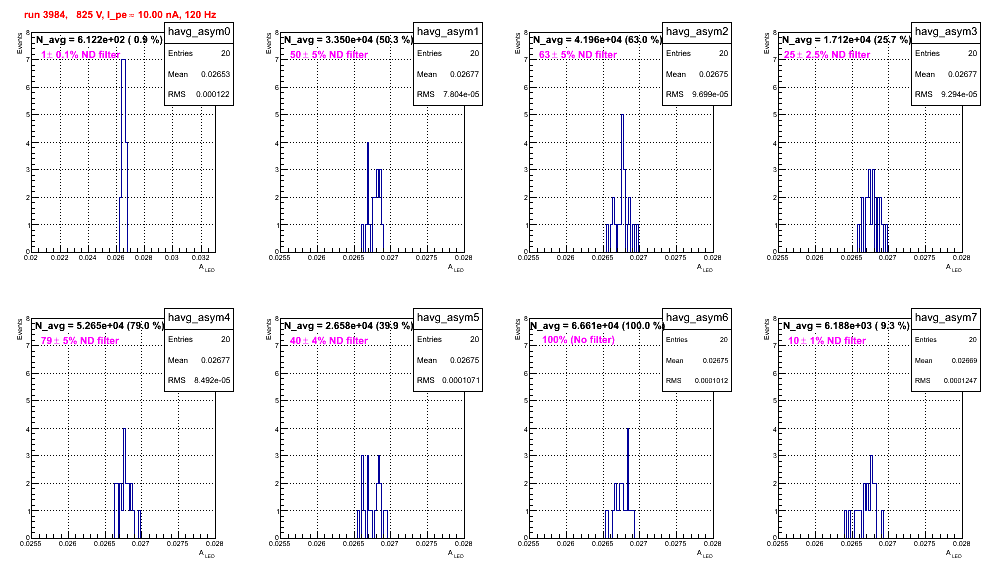
Task: Pick the magenta '10± 1% ND filter' label
Action: [x=827, y=341]
